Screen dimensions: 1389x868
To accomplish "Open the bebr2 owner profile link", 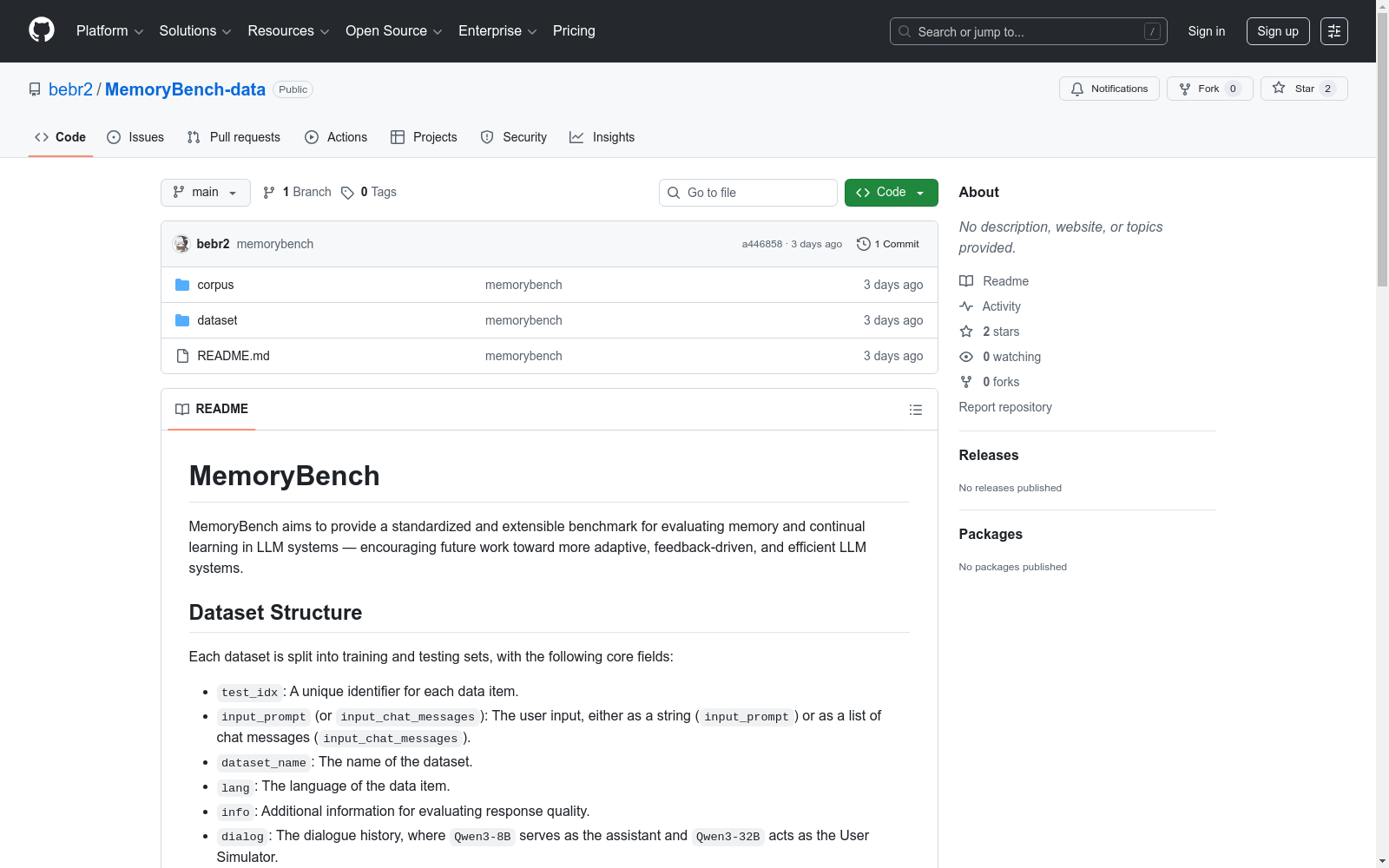I will 70,89.
